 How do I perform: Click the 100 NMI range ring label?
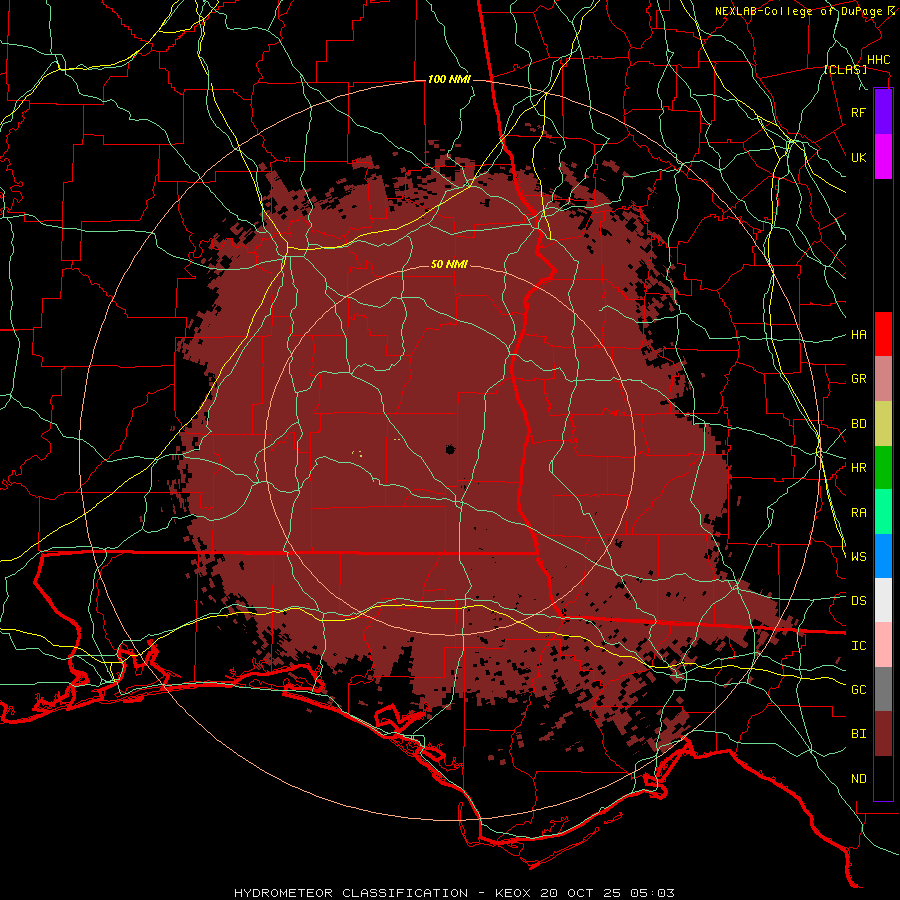point(449,79)
